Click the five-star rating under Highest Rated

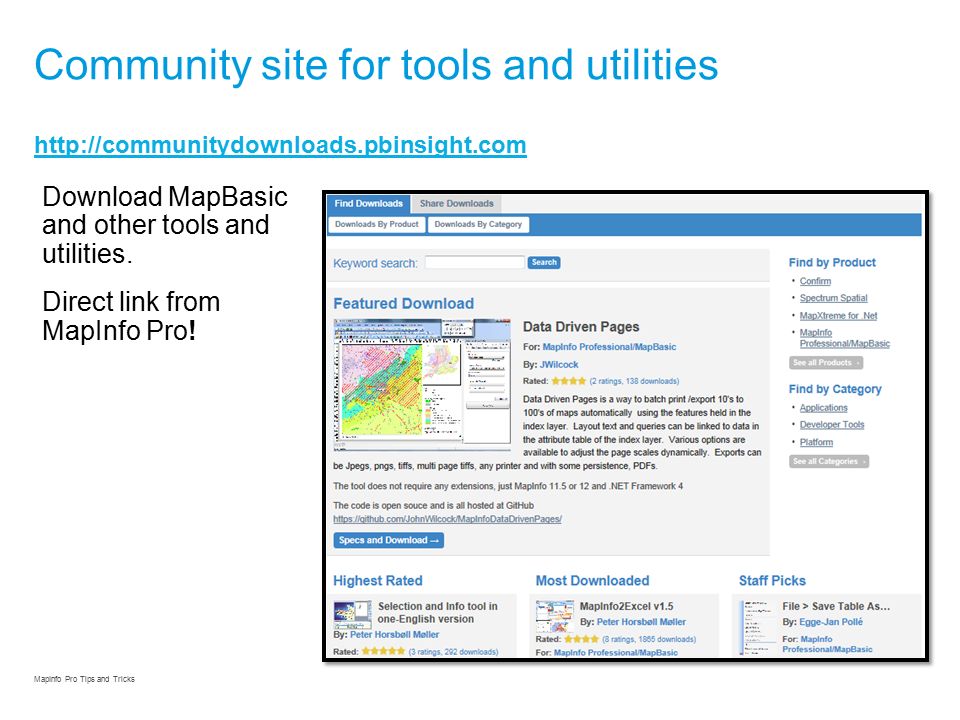(x=383, y=651)
